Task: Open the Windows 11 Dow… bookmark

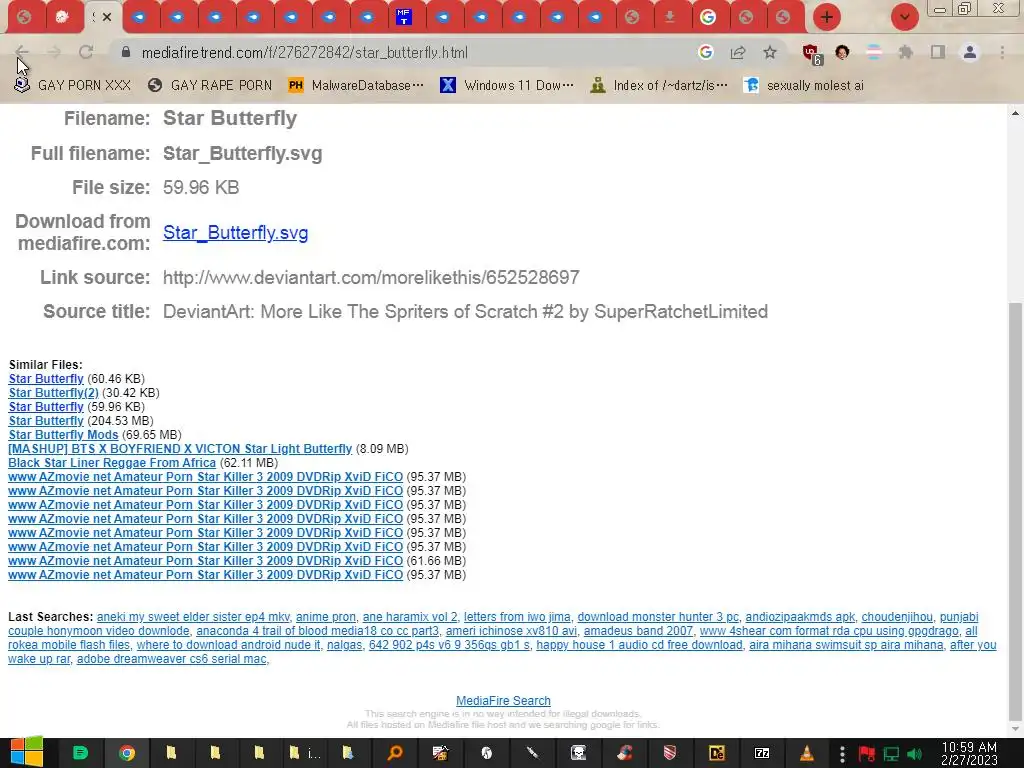Action: pyautogui.click(x=507, y=85)
